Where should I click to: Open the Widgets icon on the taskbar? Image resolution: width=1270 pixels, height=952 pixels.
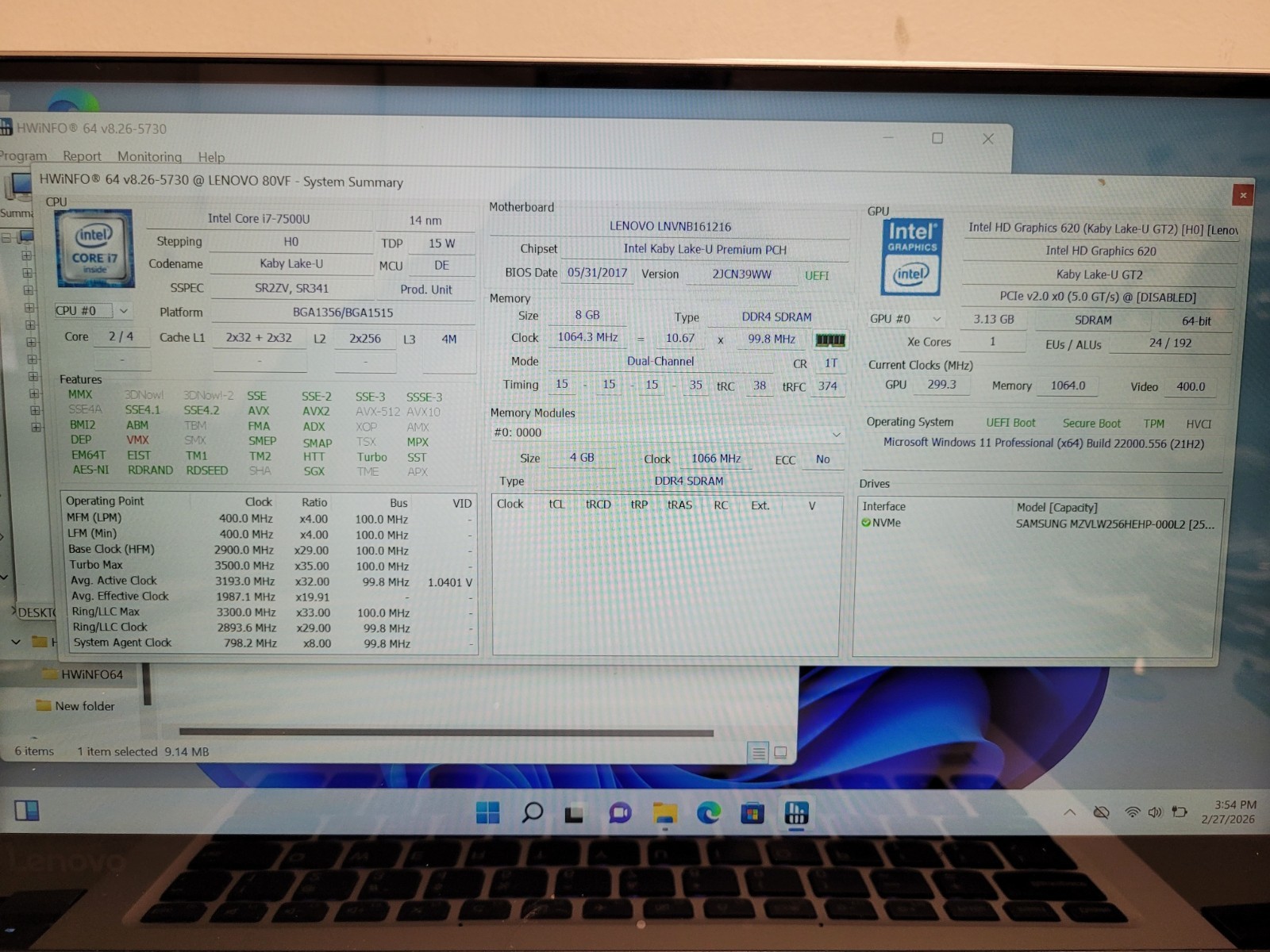27,810
